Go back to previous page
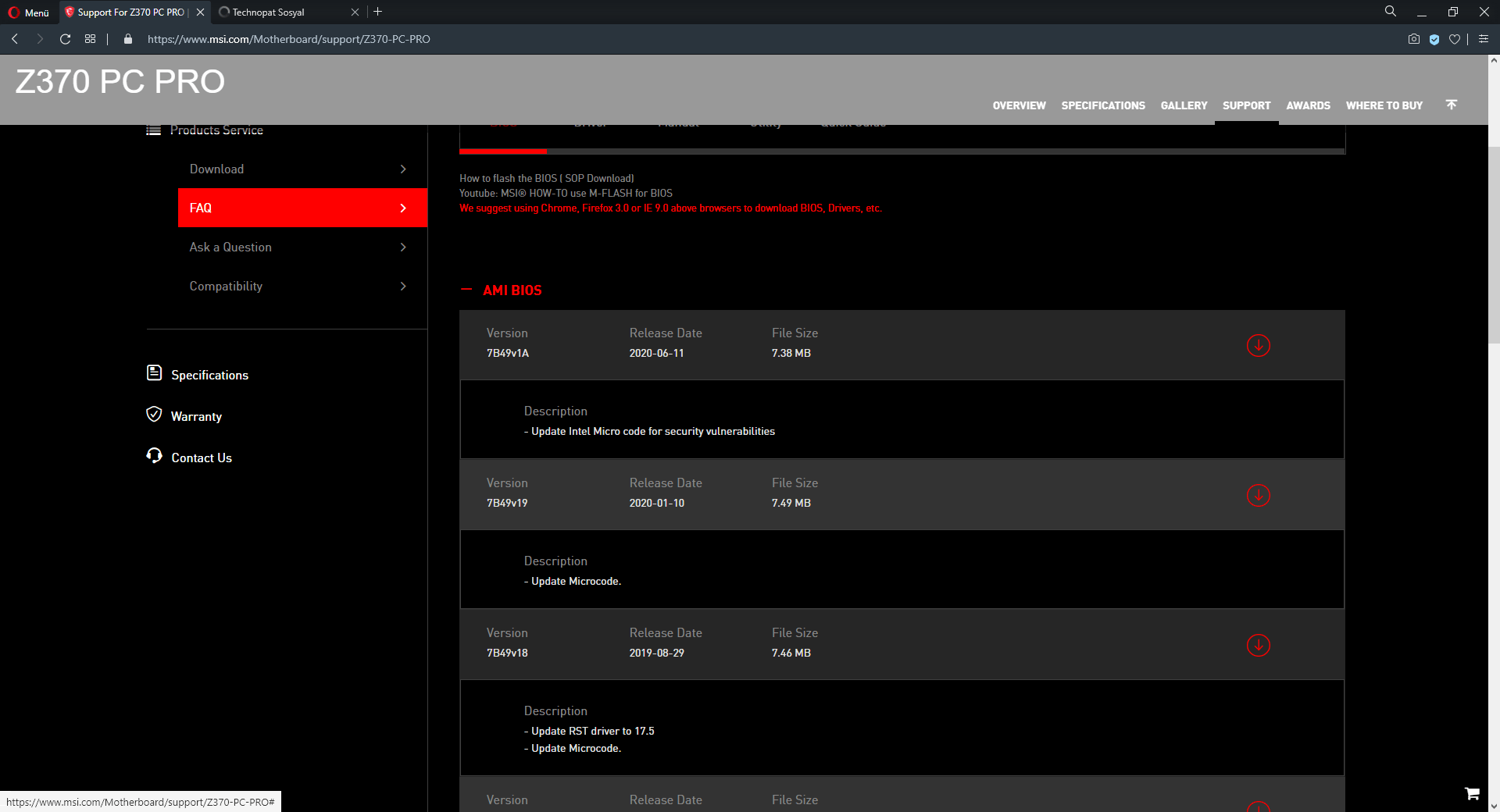The width and height of the screenshot is (1500, 812). (x=15, y=39)
